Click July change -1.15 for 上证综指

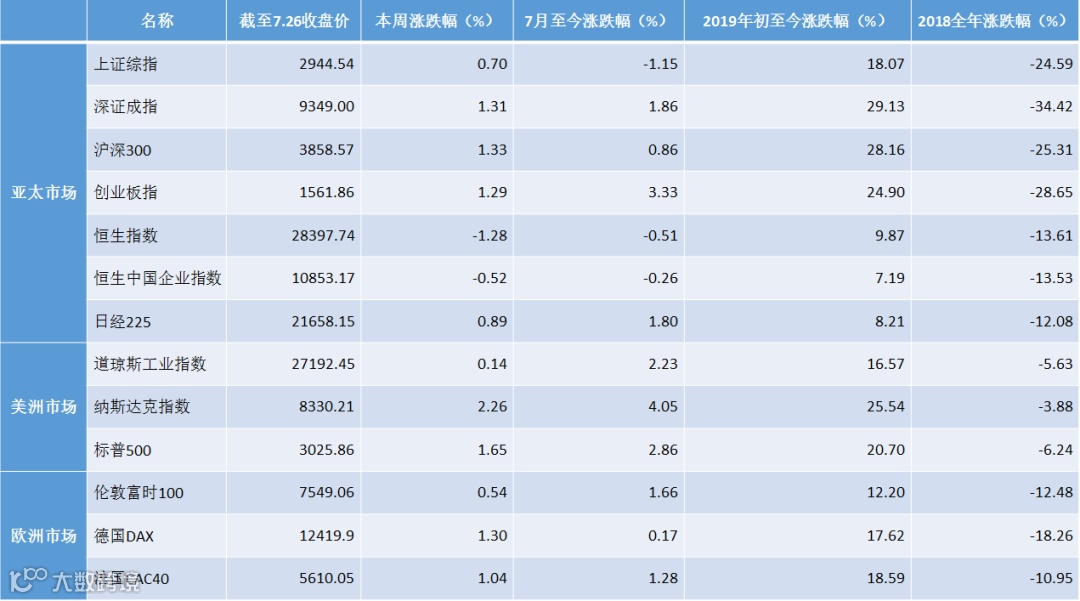661,64
